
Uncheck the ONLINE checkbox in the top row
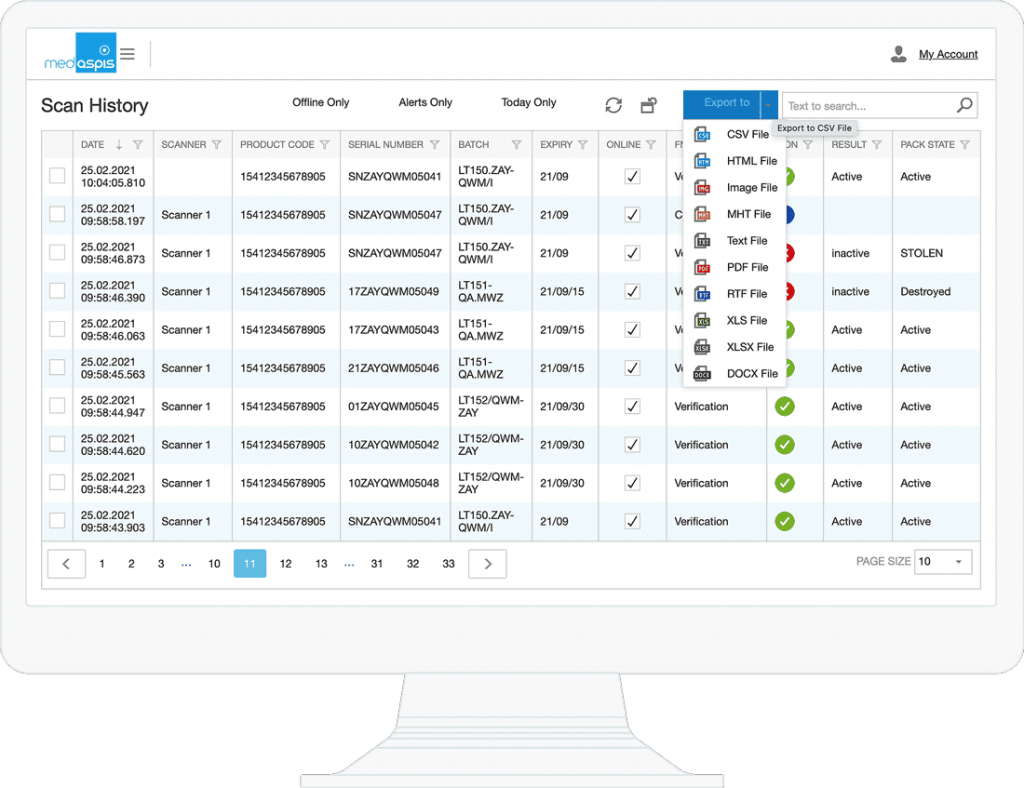(x=632, y=176)
